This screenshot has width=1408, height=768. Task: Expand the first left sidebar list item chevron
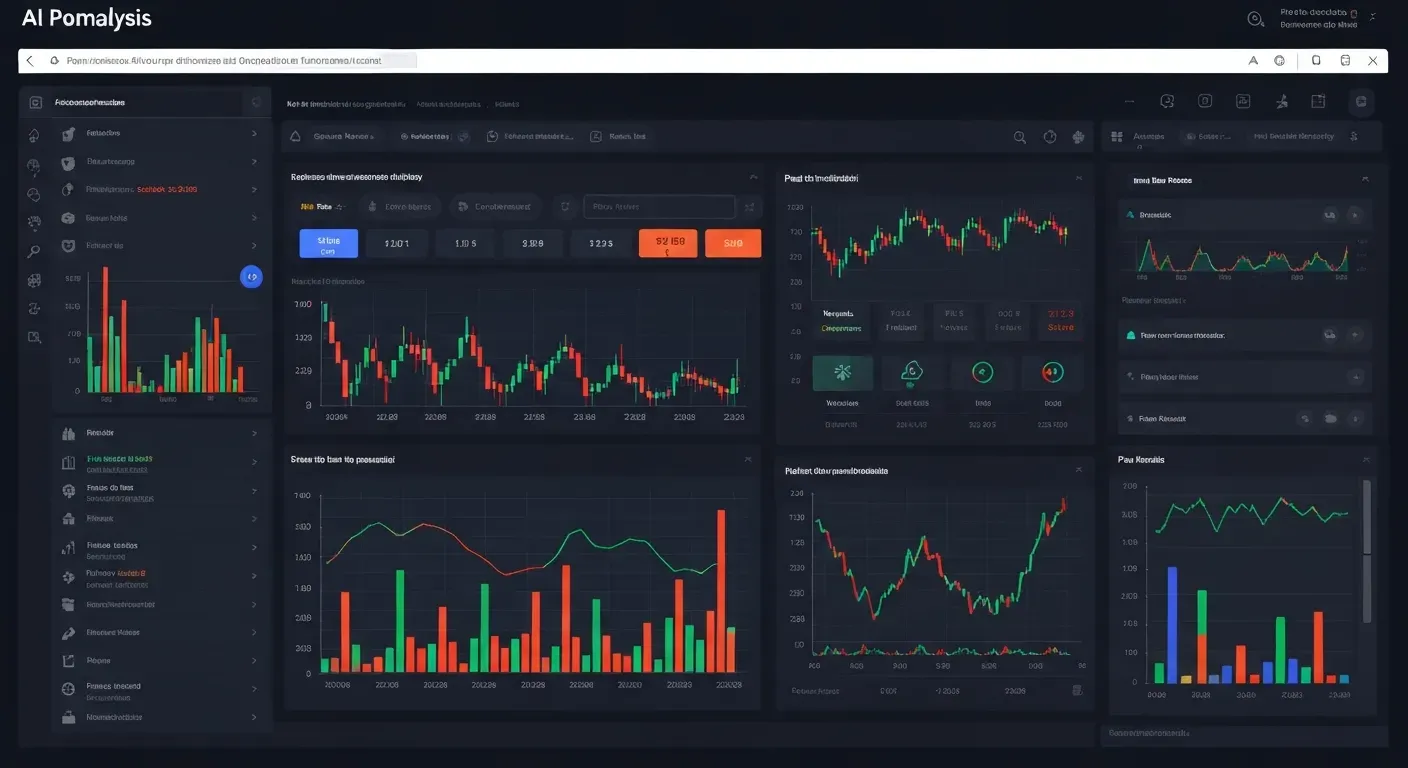point(254,133)
